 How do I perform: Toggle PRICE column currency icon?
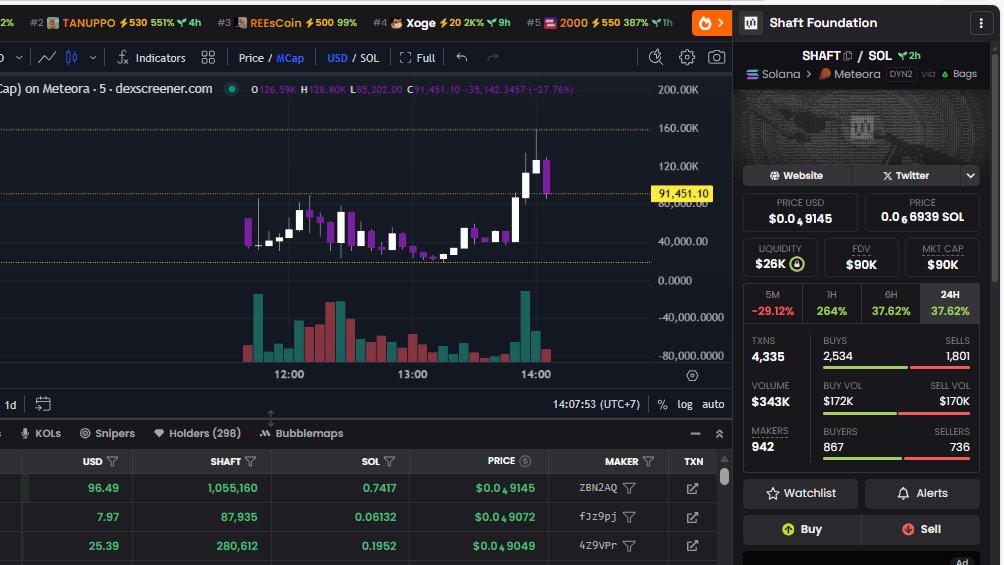[525, 461]
